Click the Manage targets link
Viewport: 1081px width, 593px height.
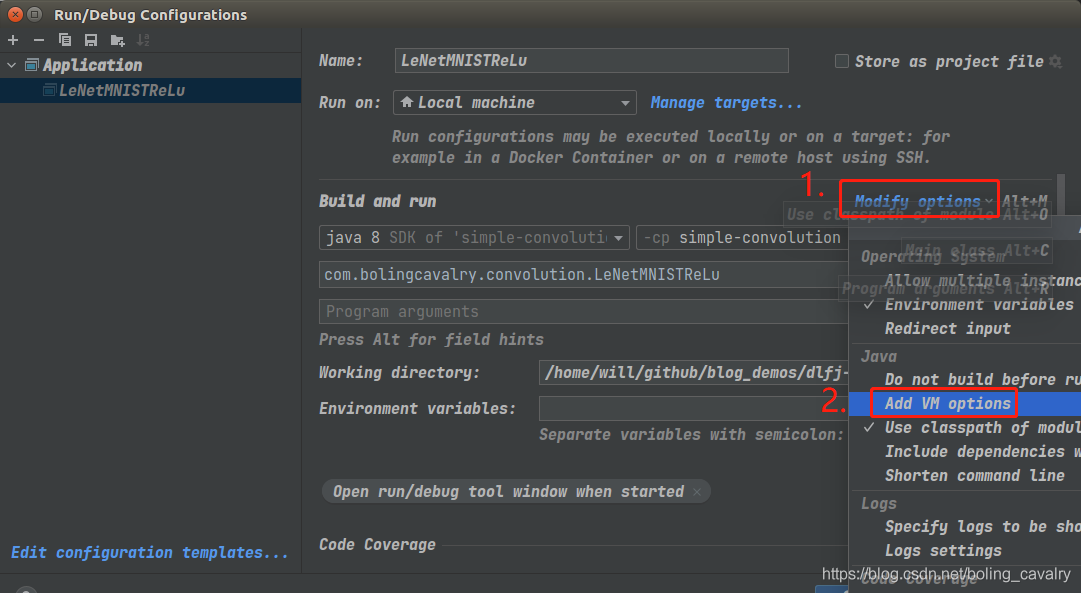726,103
